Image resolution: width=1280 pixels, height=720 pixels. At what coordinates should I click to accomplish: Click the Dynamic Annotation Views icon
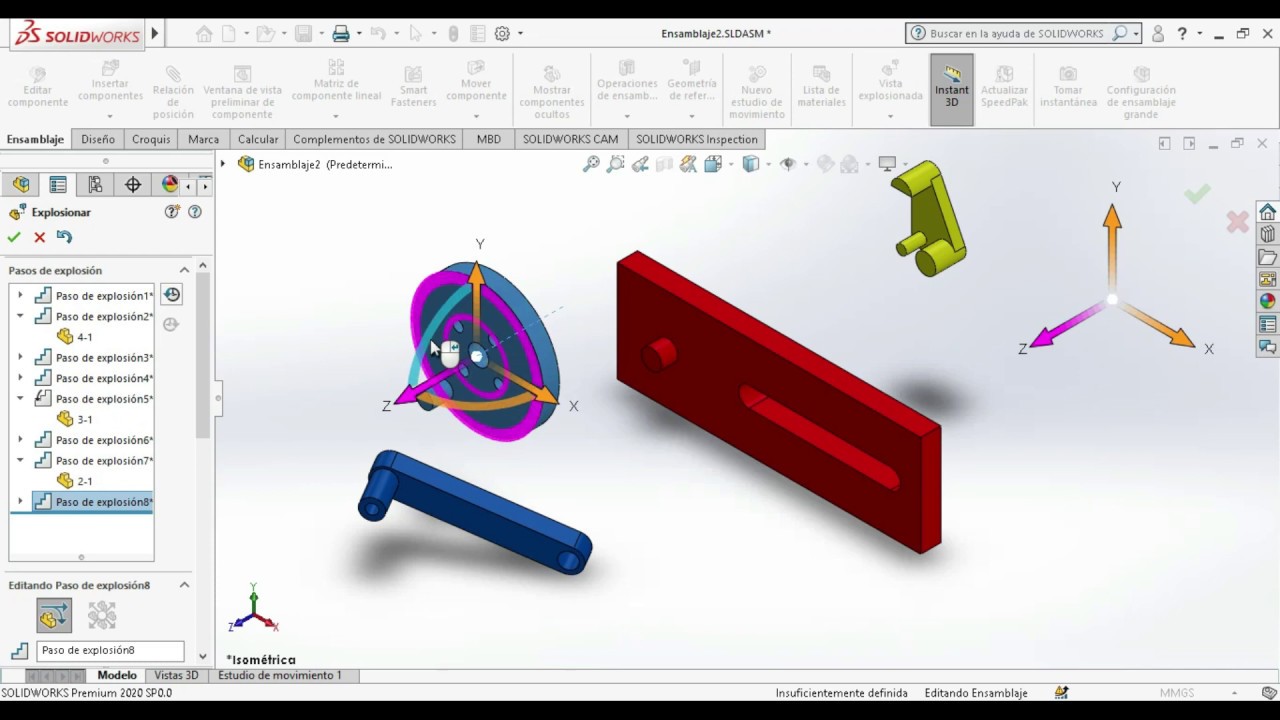pos(689,164)
